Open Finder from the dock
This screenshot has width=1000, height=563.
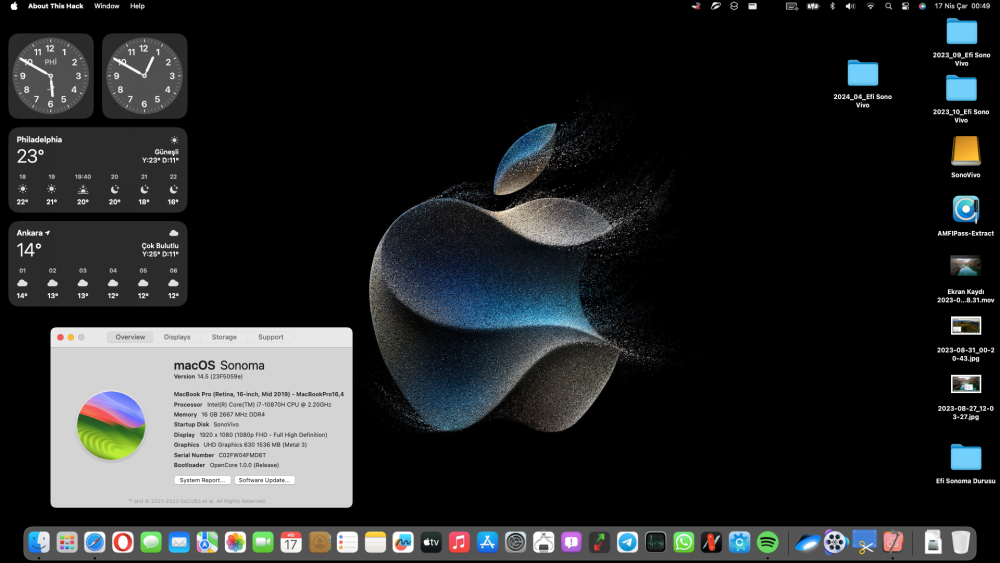(39, 543)
